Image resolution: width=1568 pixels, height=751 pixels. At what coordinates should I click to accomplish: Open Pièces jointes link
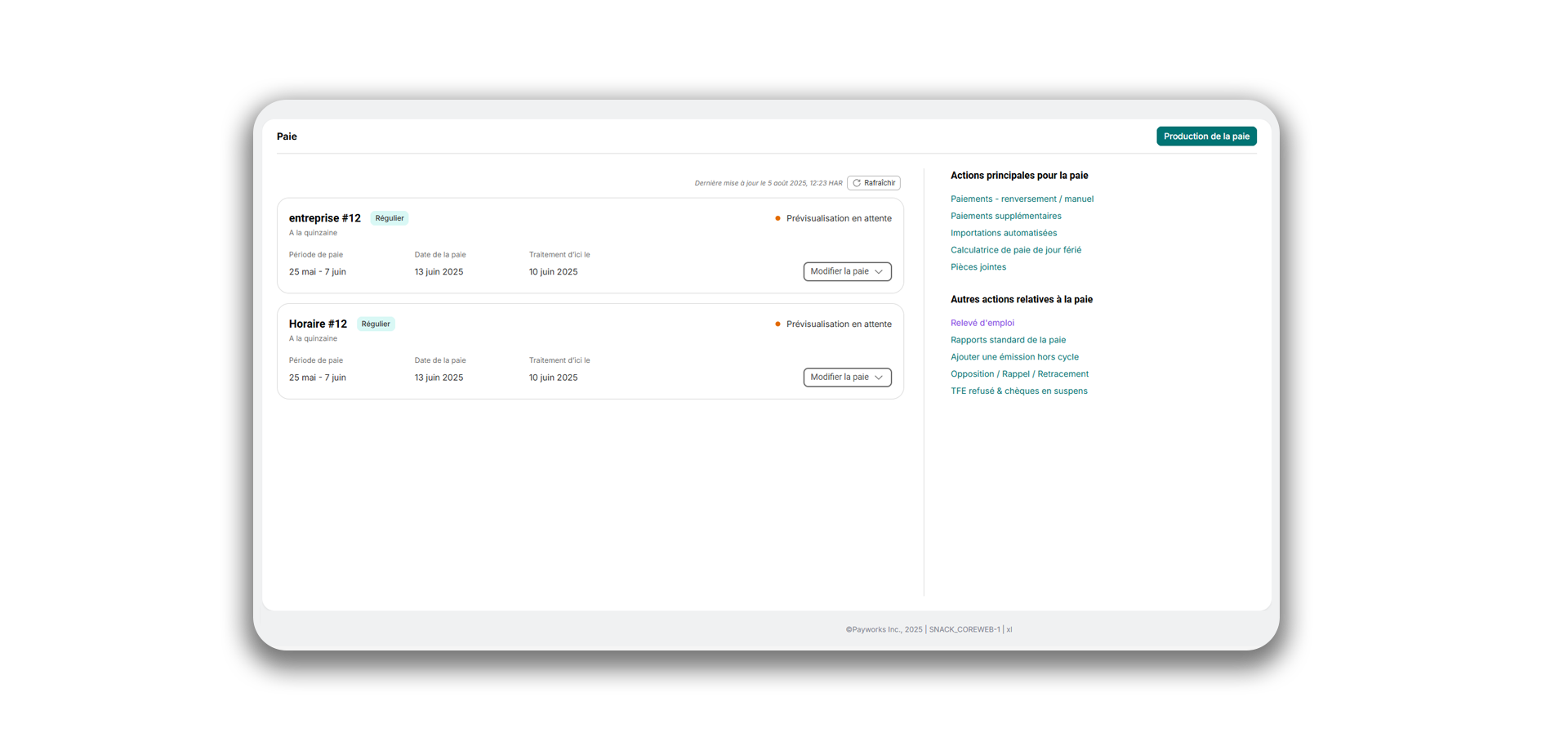pyautogui.click(x=978, y=267)
